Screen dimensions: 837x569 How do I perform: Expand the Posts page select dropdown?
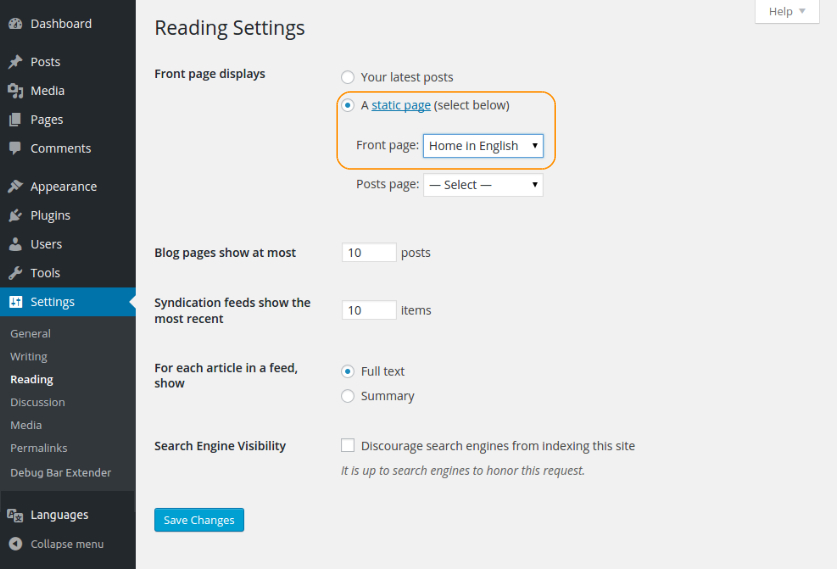pos(483,185)
